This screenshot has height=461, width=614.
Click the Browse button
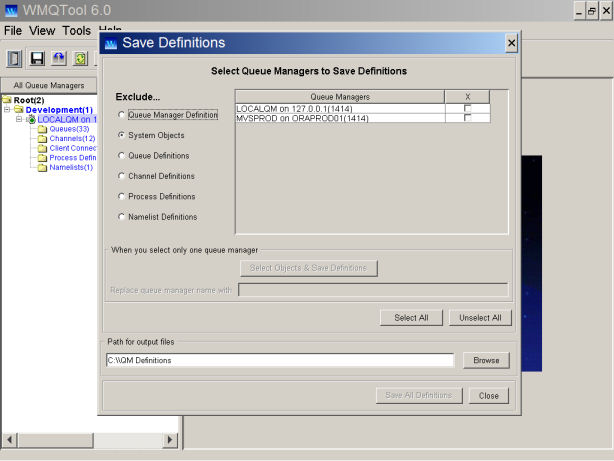(x=486, y=360)
